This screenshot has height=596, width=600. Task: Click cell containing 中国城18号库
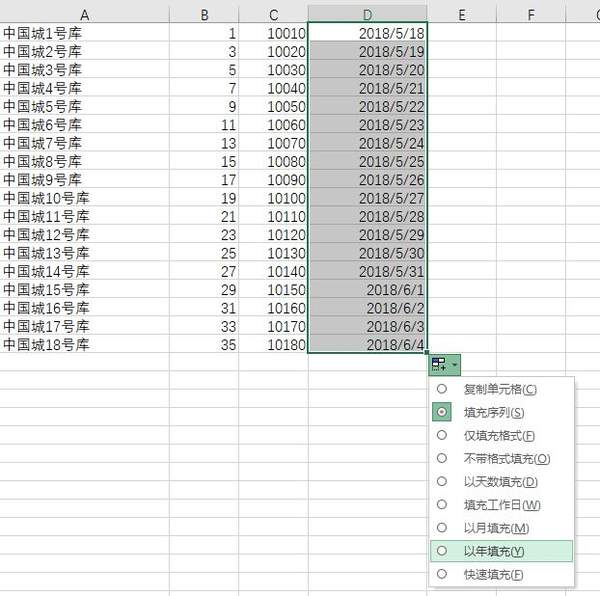(x=85, y=344)
